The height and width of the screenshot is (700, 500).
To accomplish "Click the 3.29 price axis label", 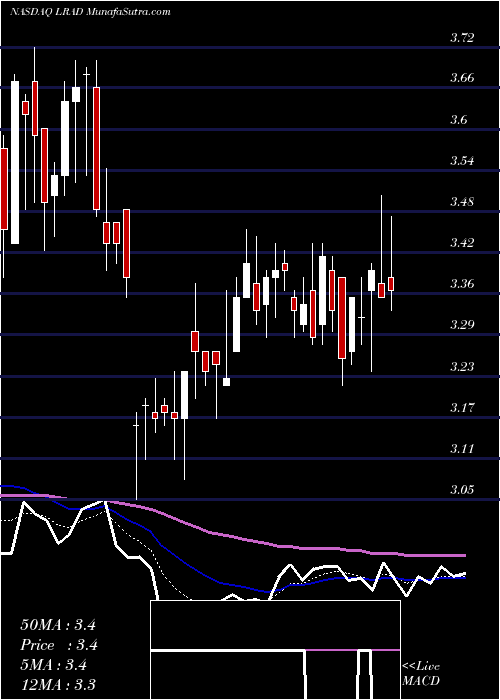I will [462, 325].
